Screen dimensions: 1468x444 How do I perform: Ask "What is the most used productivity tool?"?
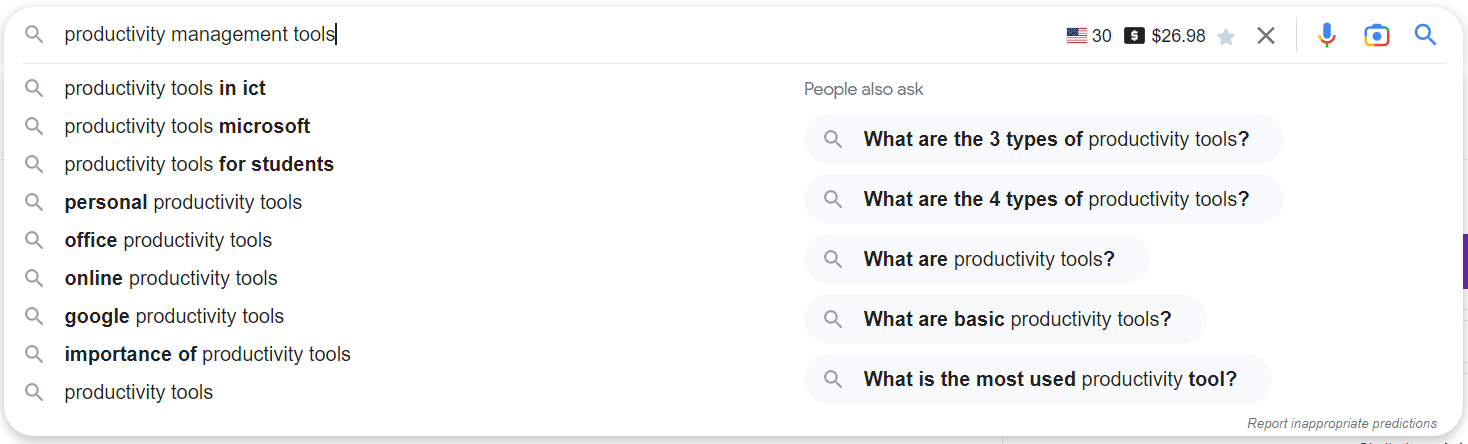click(x=1049, y=379)
